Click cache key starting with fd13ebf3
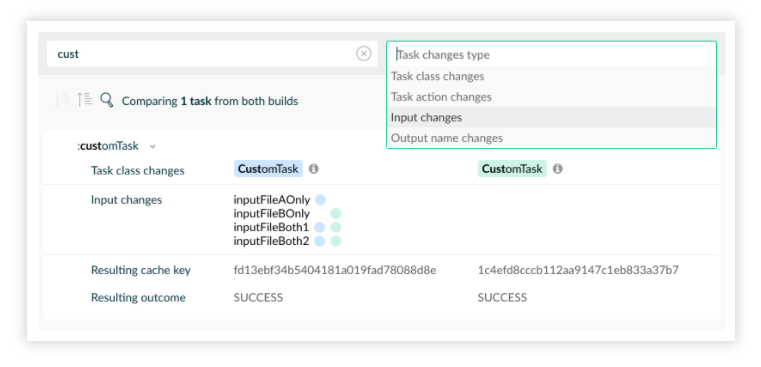This screenshot has width=761, height=367. point(335,270)
